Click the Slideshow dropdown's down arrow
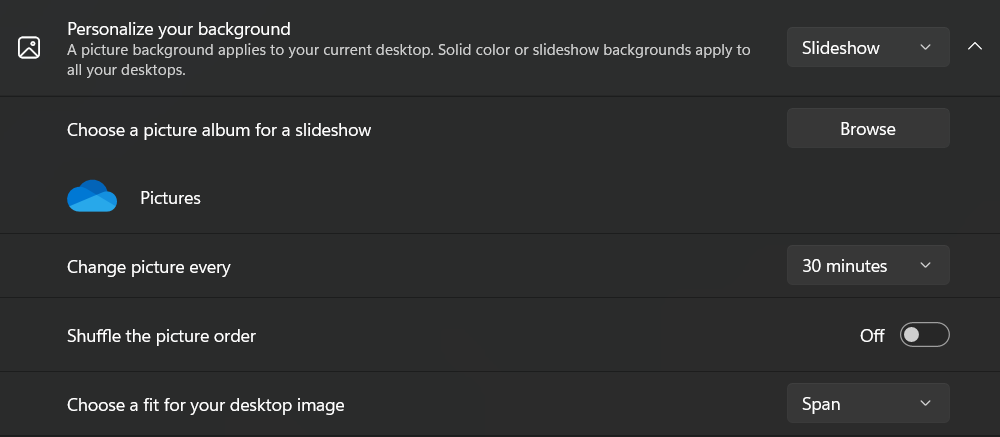Viewport: 1000px width, 437px height. click(925, 48)
